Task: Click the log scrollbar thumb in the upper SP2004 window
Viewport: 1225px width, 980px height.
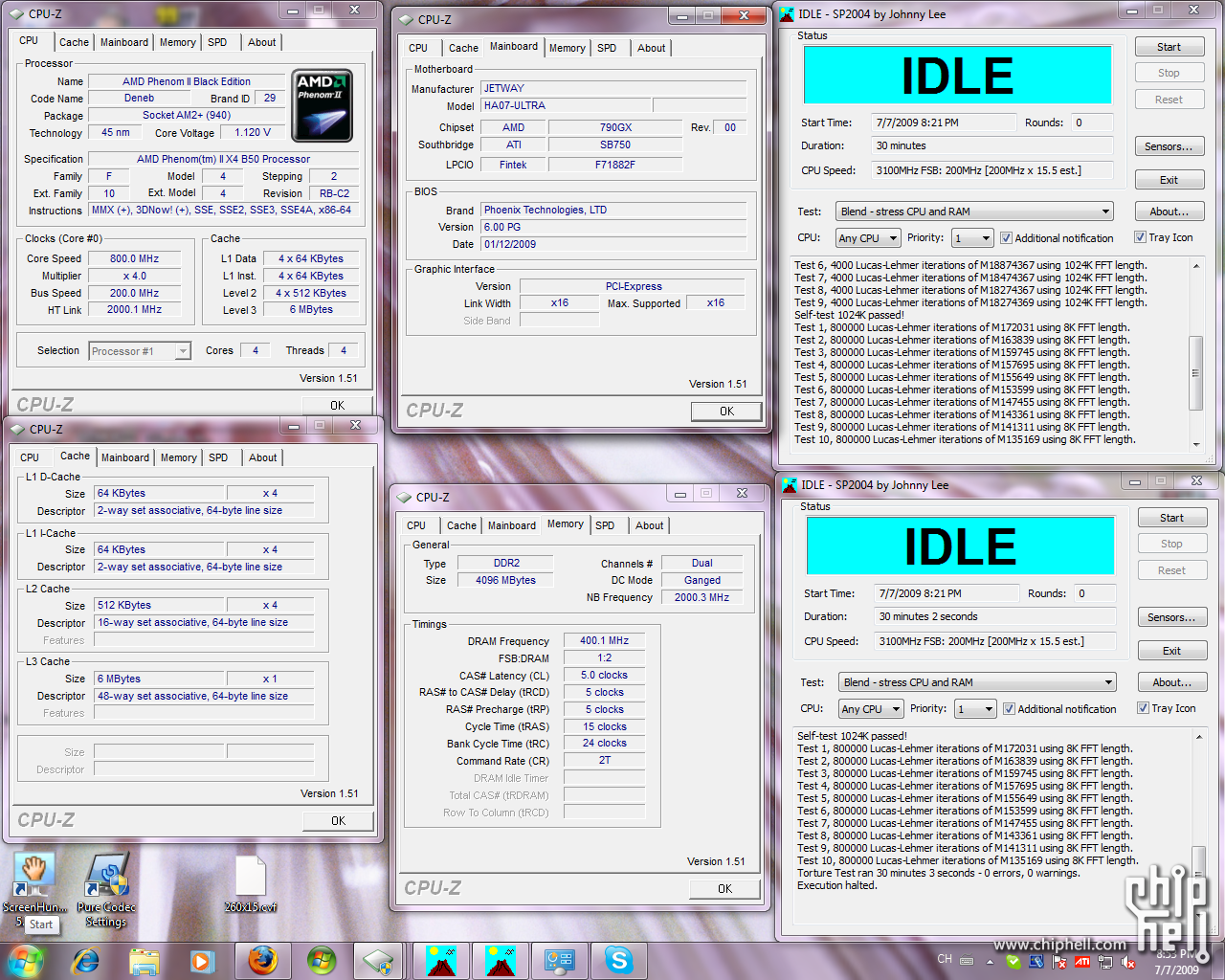Action: pyautogui.click(x=1195, y=373)
